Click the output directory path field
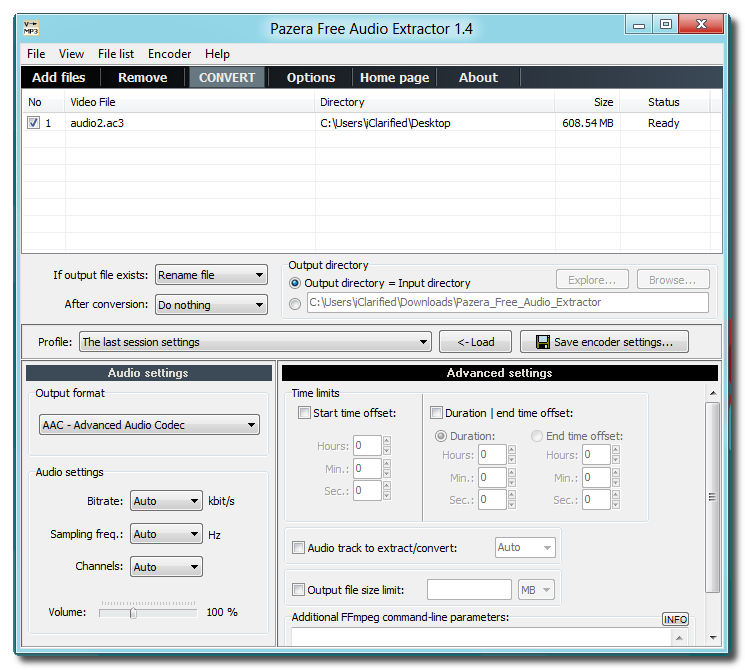Screen dimensions: 745x670 pyautogui.click(x=507, y=303)
